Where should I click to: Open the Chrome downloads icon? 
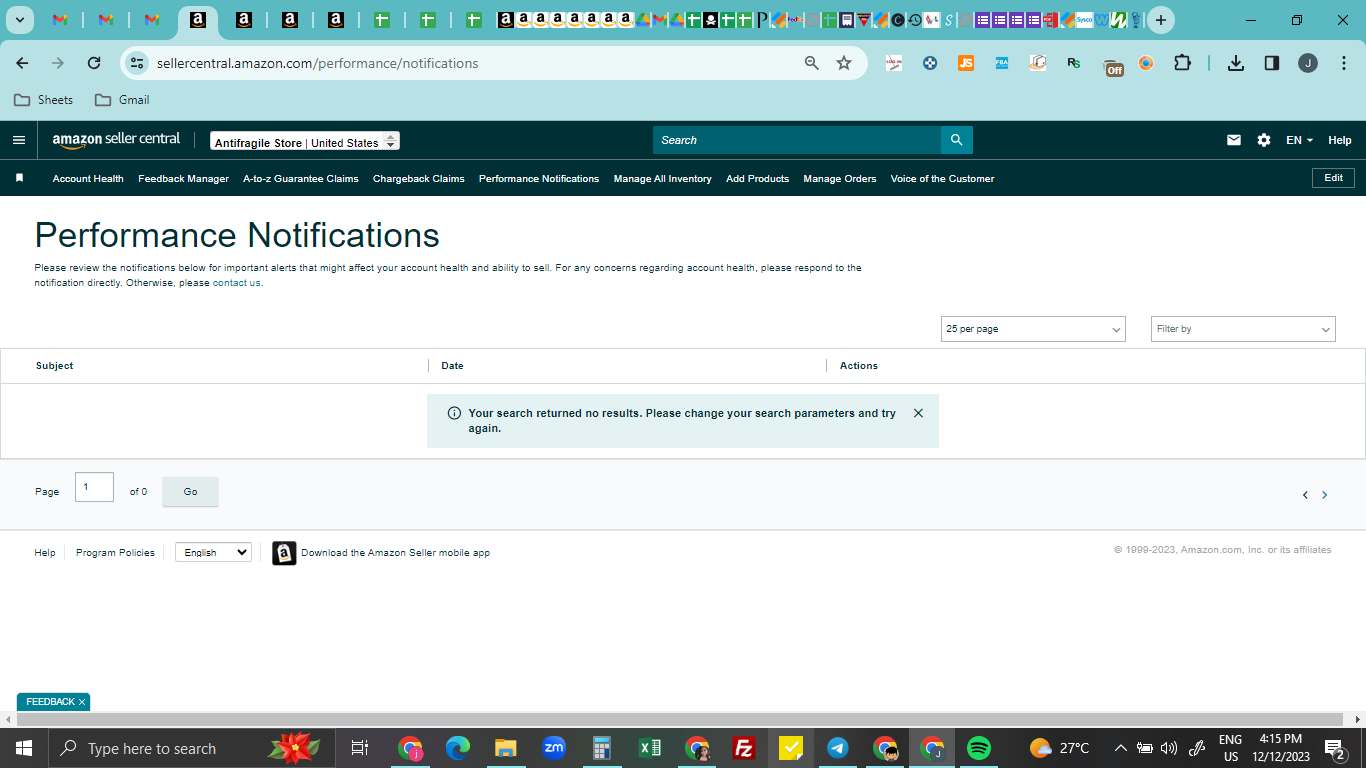1236,63
